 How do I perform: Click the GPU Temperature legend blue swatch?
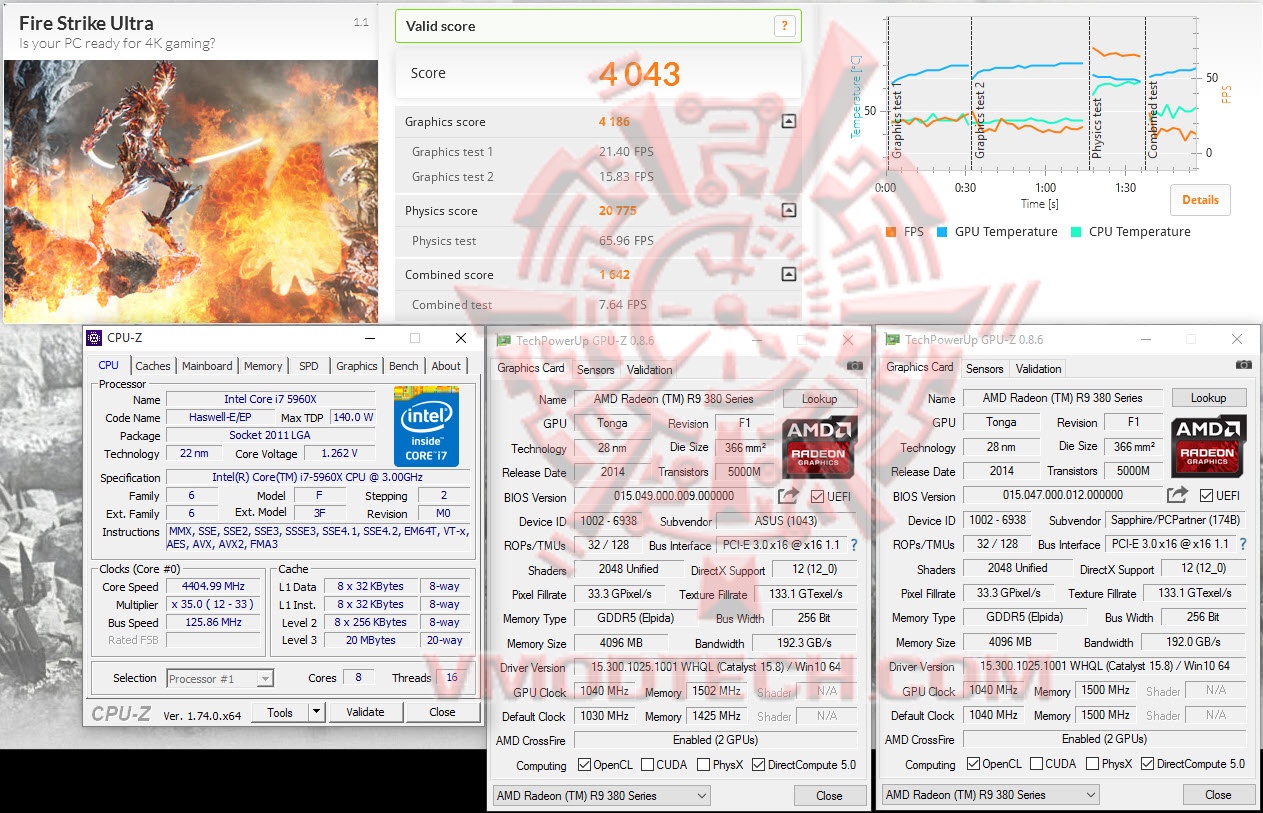point(943,232)
